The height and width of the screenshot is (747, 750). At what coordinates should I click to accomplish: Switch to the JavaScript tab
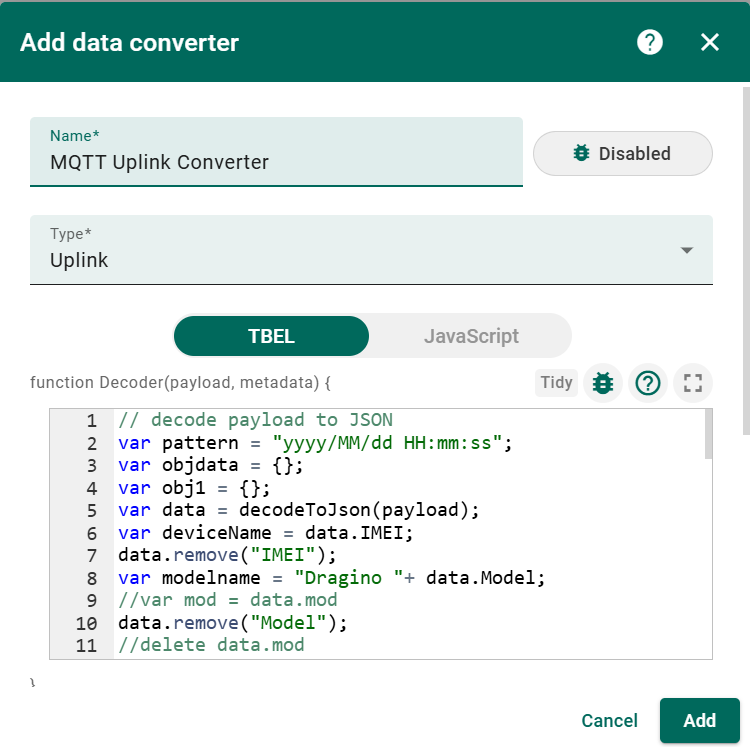pyautogui.click(x=471, y=336)
